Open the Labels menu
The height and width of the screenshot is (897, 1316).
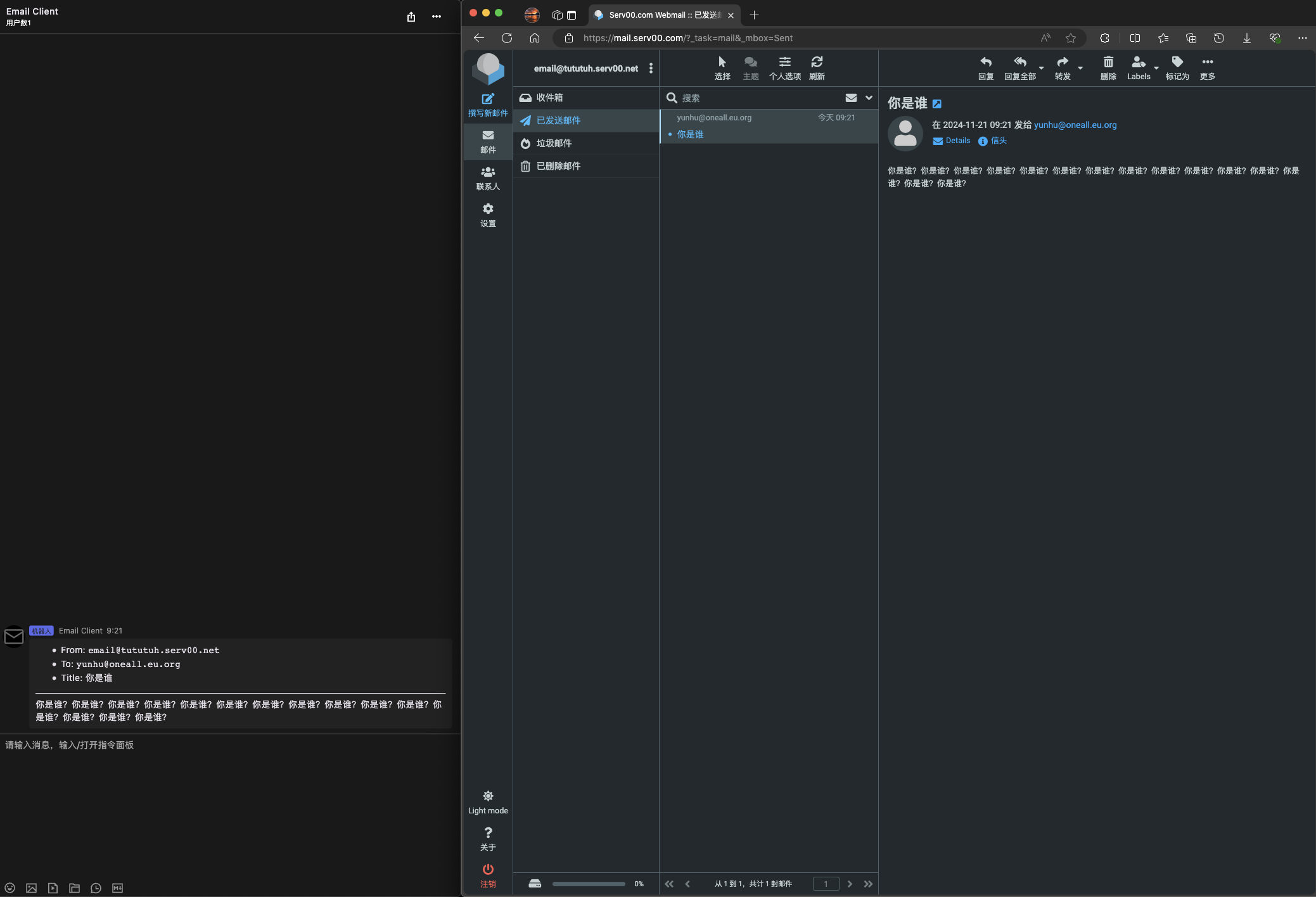1139,68
